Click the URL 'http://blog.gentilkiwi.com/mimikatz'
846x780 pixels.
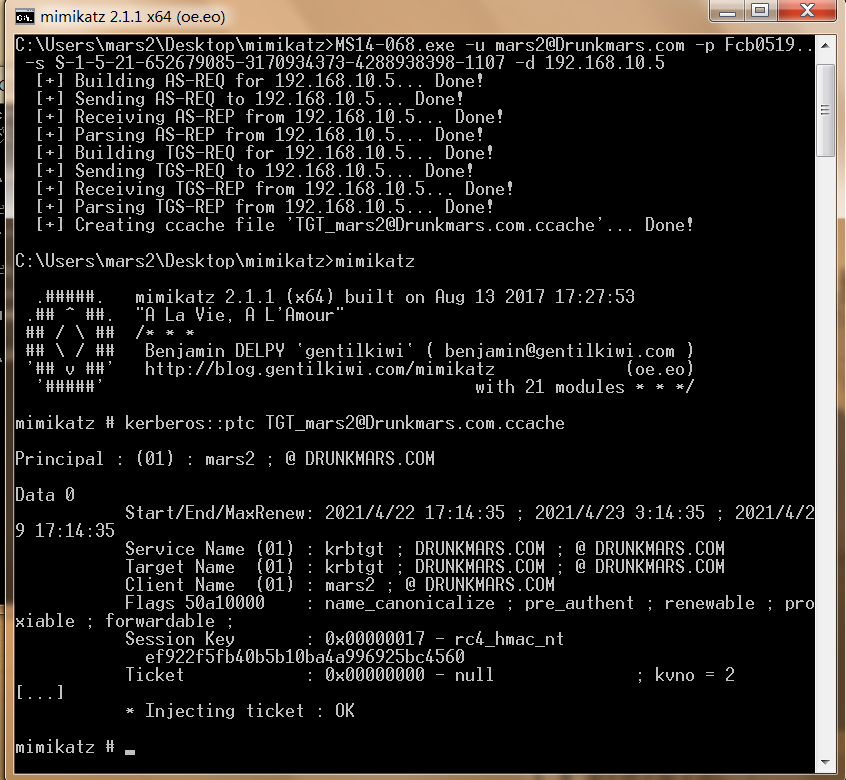click(x=319, y=369)
